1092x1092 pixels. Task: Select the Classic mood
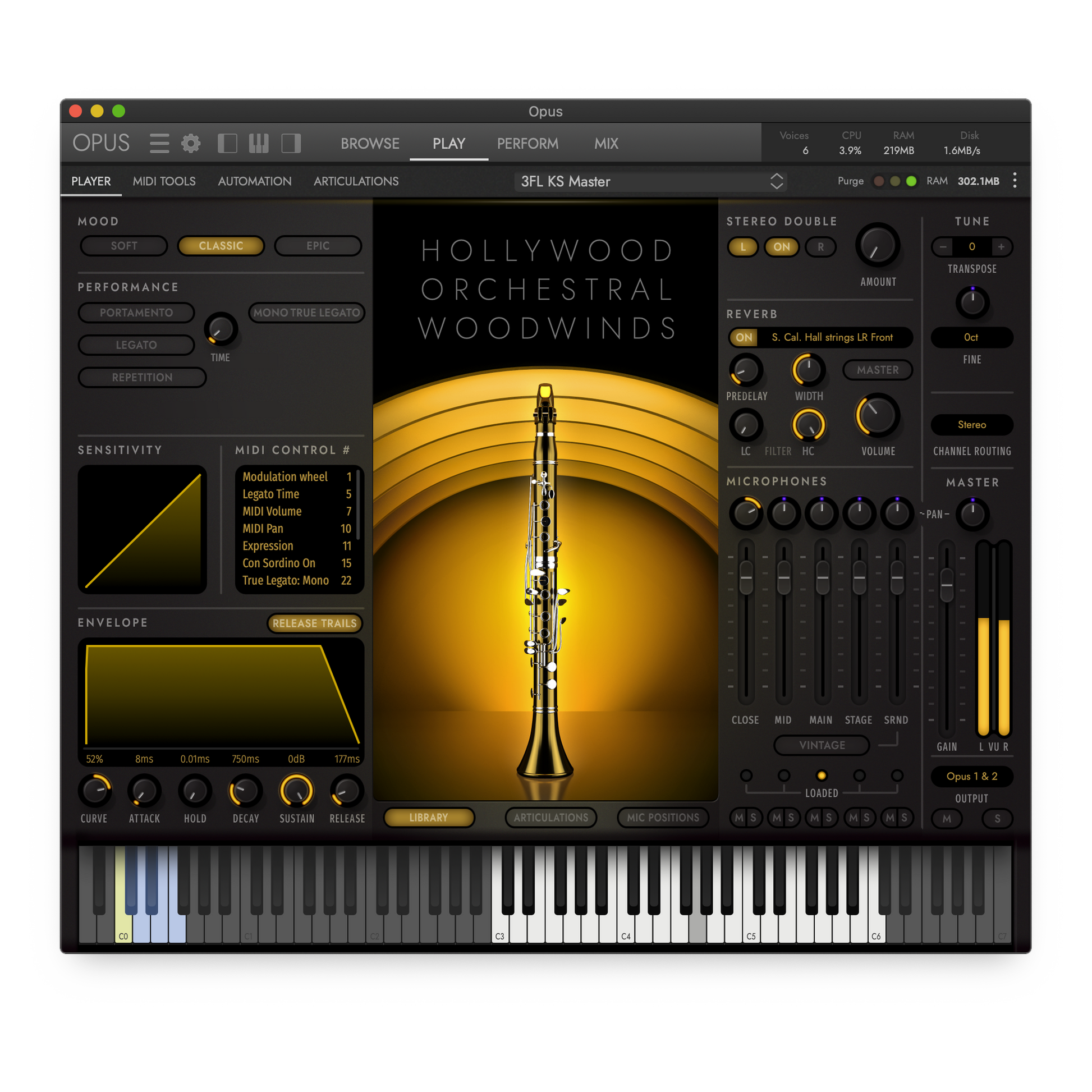coord(221,246)
